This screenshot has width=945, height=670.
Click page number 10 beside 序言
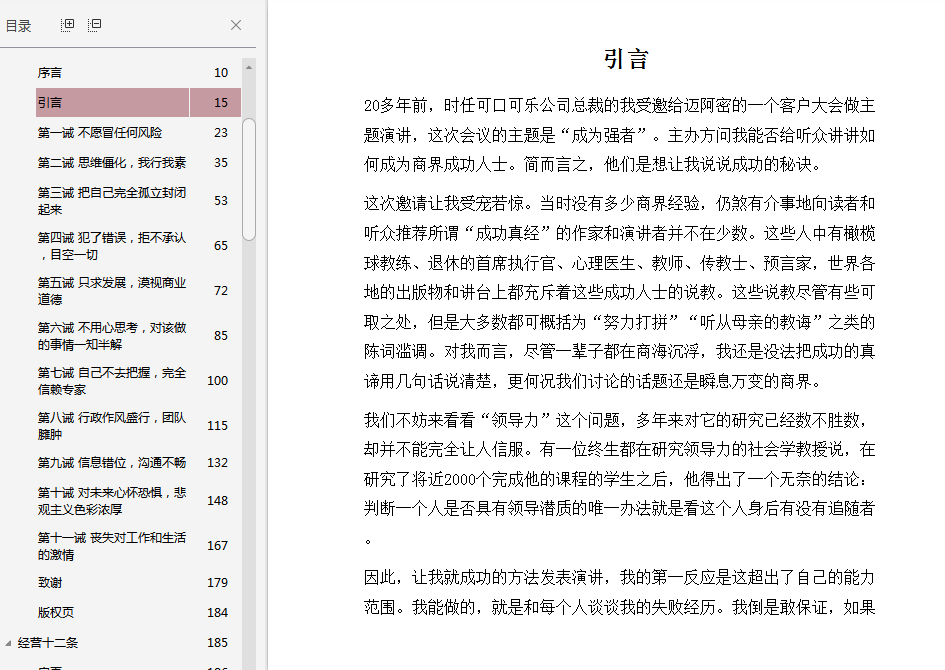coord(221,72)
